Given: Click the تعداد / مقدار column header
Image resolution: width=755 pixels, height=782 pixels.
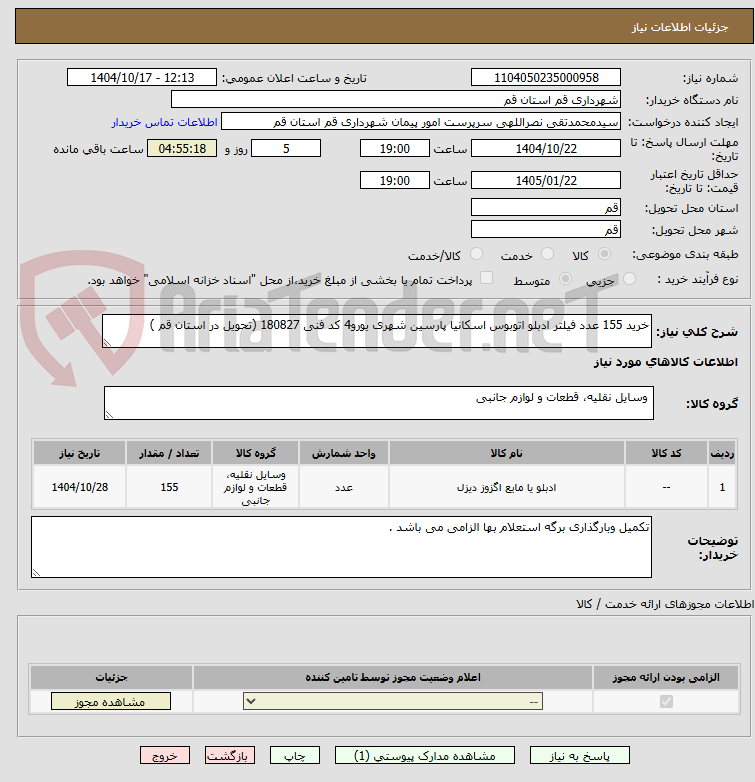Looking at the screenshot, I should [169, 453].
